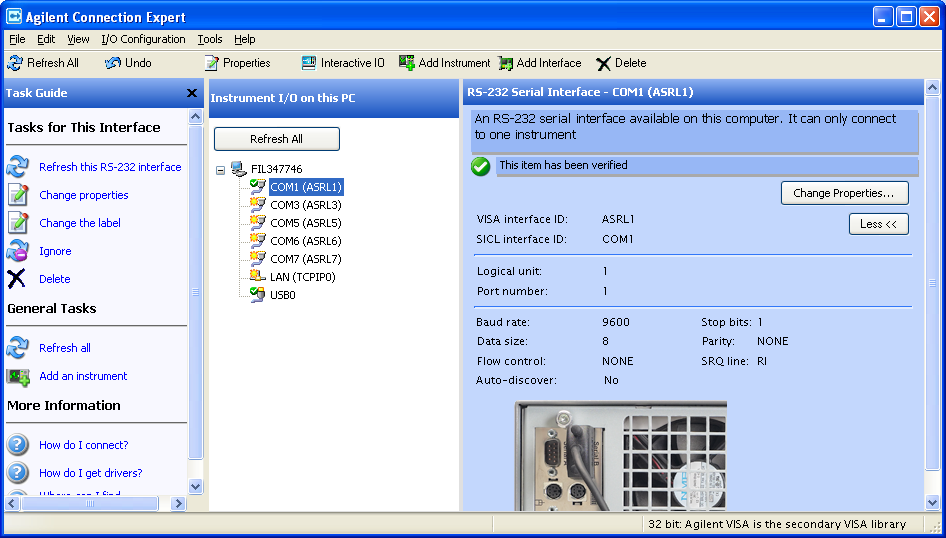Select LAN (TCPIP0) interface
This screenshot has height=538, width=946.
[302, 277]
